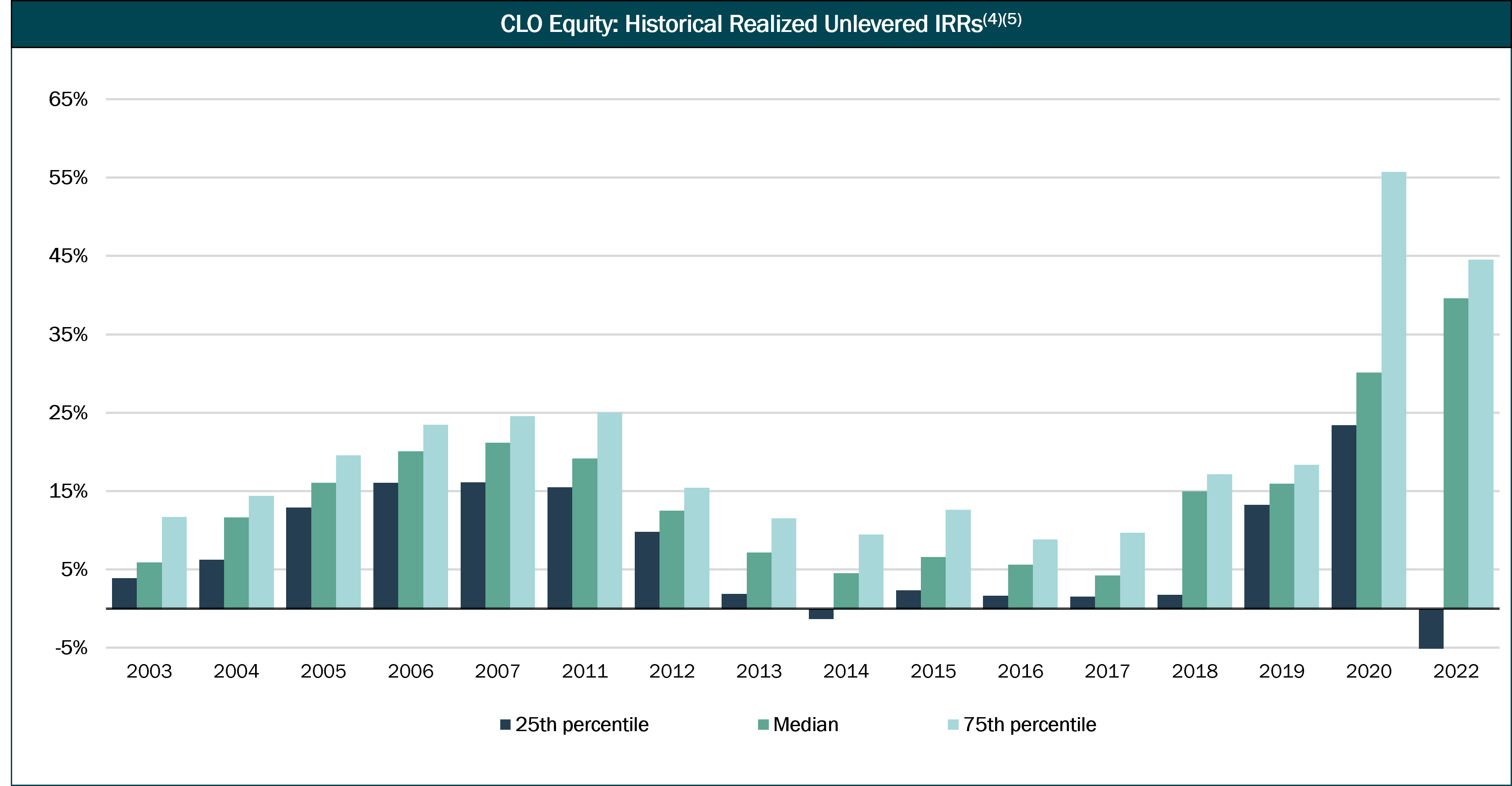Select the 2017 75th percentile bar
This screenshot has height=786, width=1512.
(x=1132, y=570)
